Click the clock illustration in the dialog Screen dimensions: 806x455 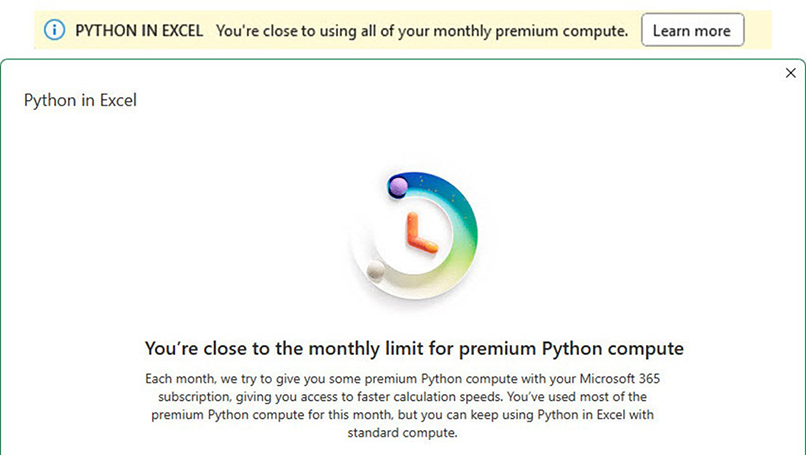(414, 235)
